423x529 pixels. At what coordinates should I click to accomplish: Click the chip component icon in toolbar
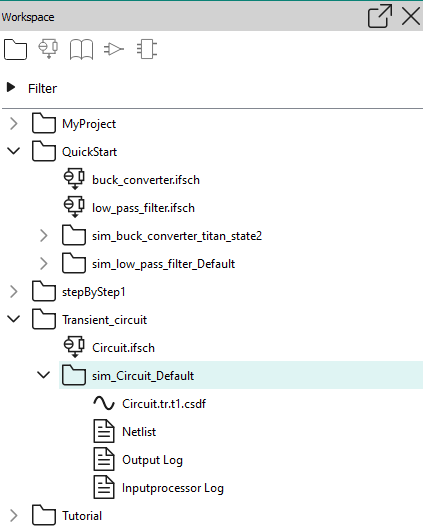tap(147, 50)
